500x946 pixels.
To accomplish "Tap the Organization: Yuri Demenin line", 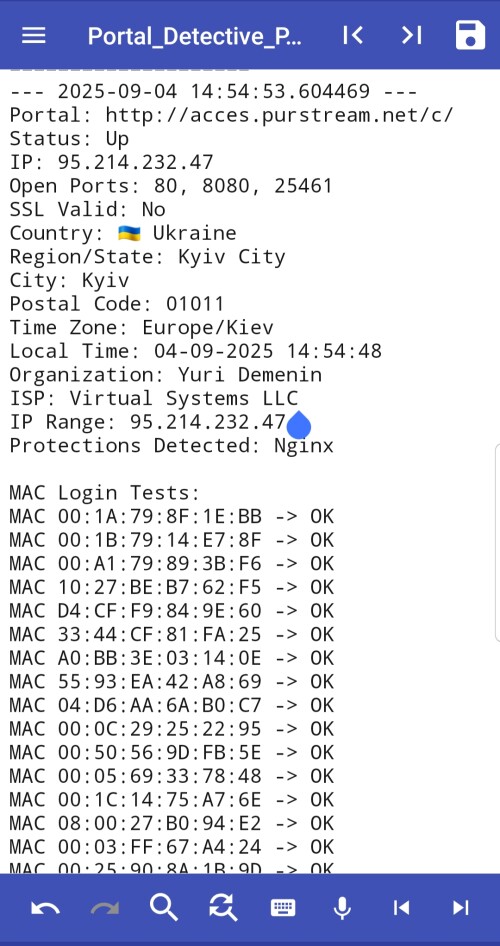I will [165, 375].
